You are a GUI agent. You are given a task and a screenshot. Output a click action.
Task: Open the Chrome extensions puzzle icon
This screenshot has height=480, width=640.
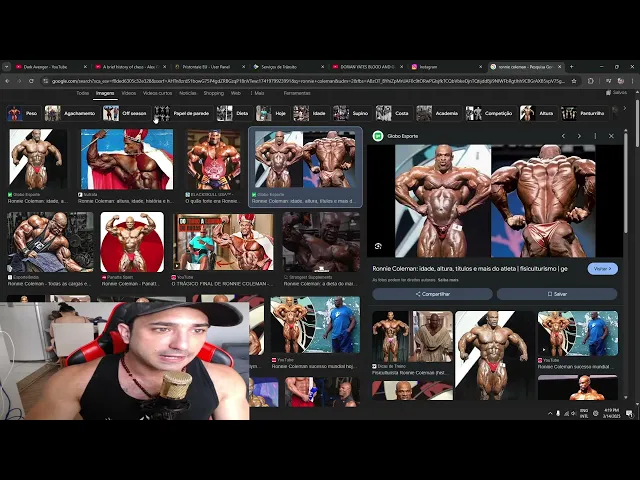tap(591, 81)
